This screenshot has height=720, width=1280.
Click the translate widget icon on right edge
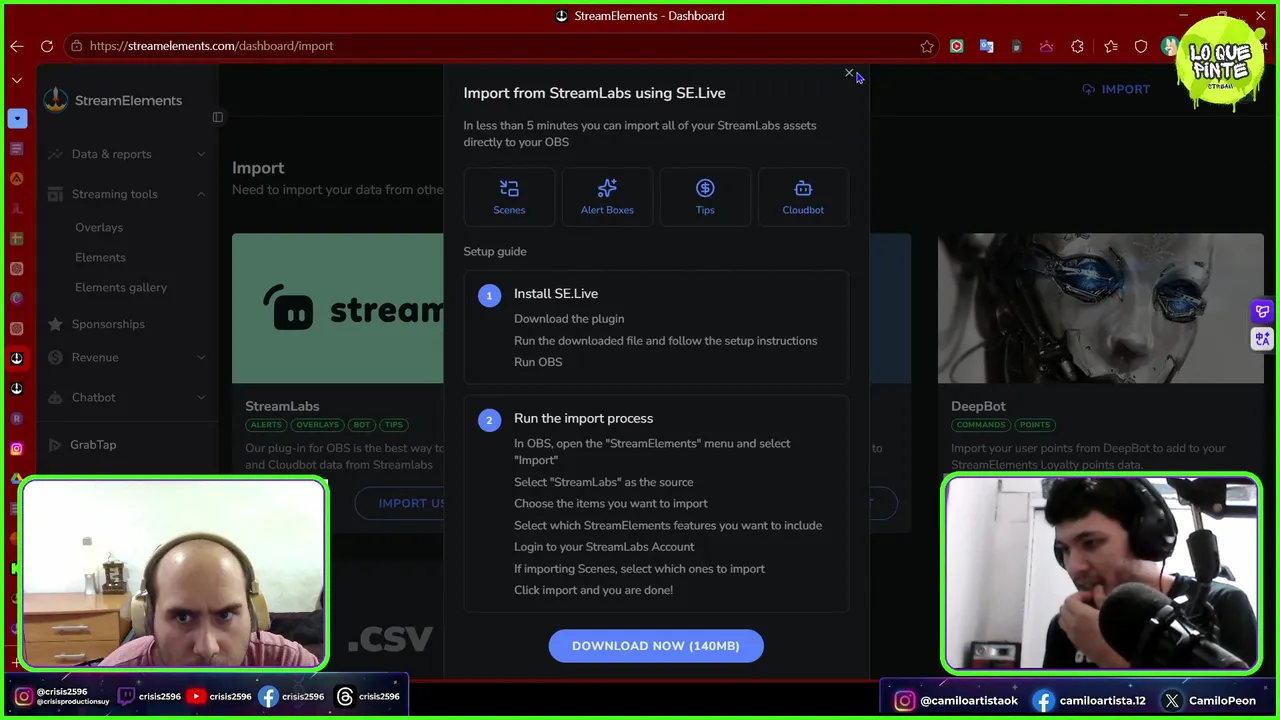1262,340
